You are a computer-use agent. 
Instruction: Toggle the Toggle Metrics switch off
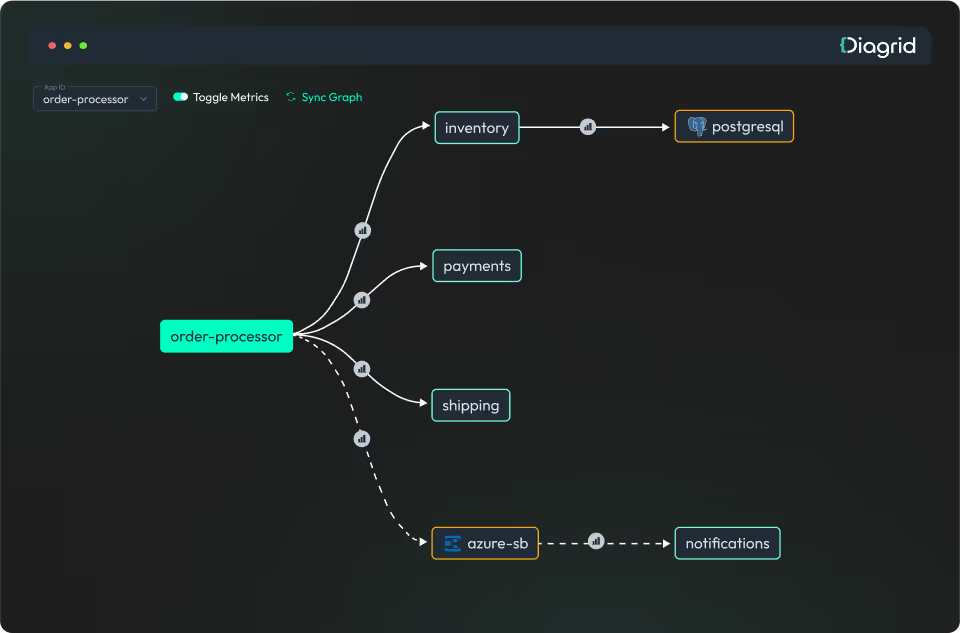pyautogui.click(x=180, y=97)
